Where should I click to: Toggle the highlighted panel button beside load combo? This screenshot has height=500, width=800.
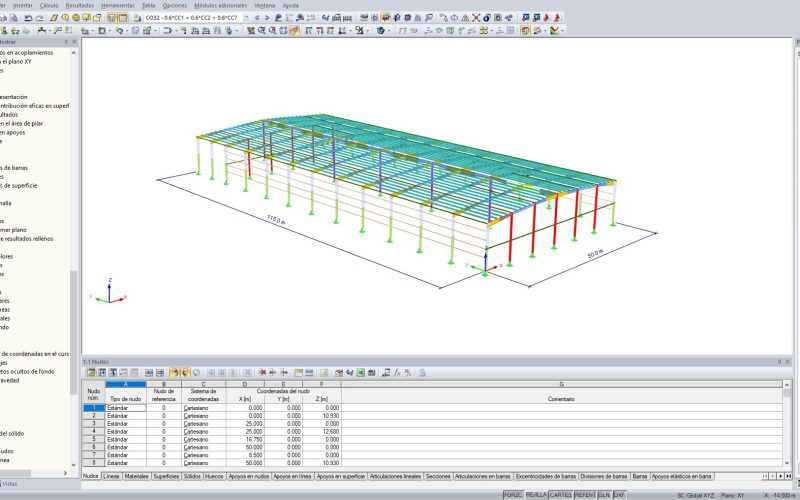pyautogui.click(x=123, y=18)
